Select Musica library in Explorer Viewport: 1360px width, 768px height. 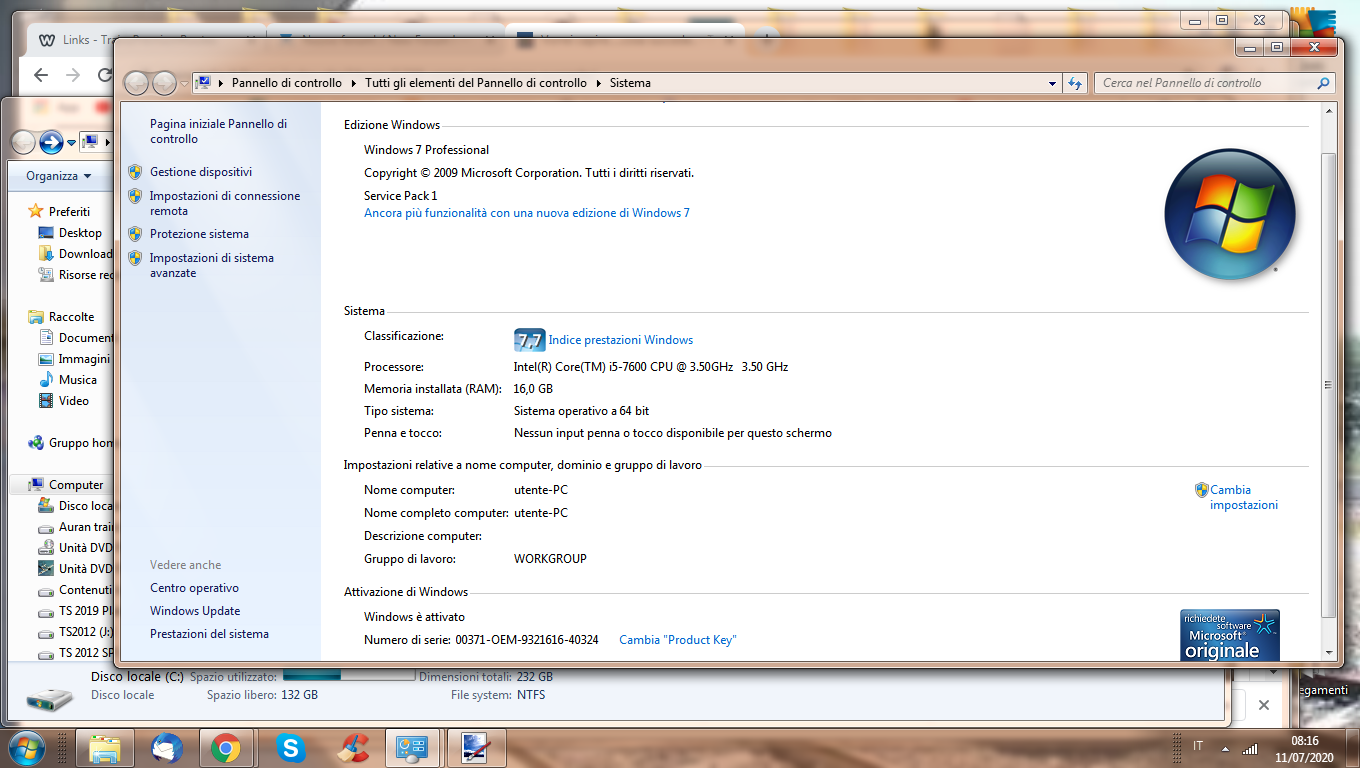pos(68,379)
